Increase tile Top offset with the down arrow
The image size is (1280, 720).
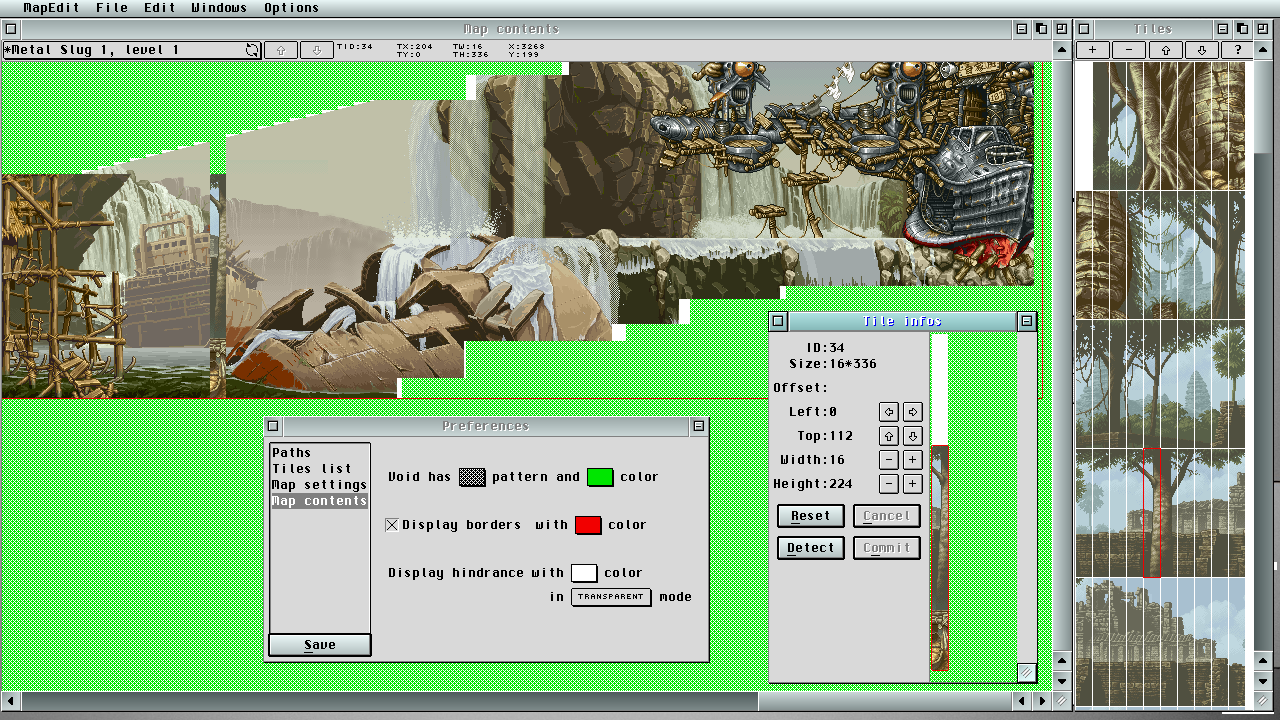[912, 436]
